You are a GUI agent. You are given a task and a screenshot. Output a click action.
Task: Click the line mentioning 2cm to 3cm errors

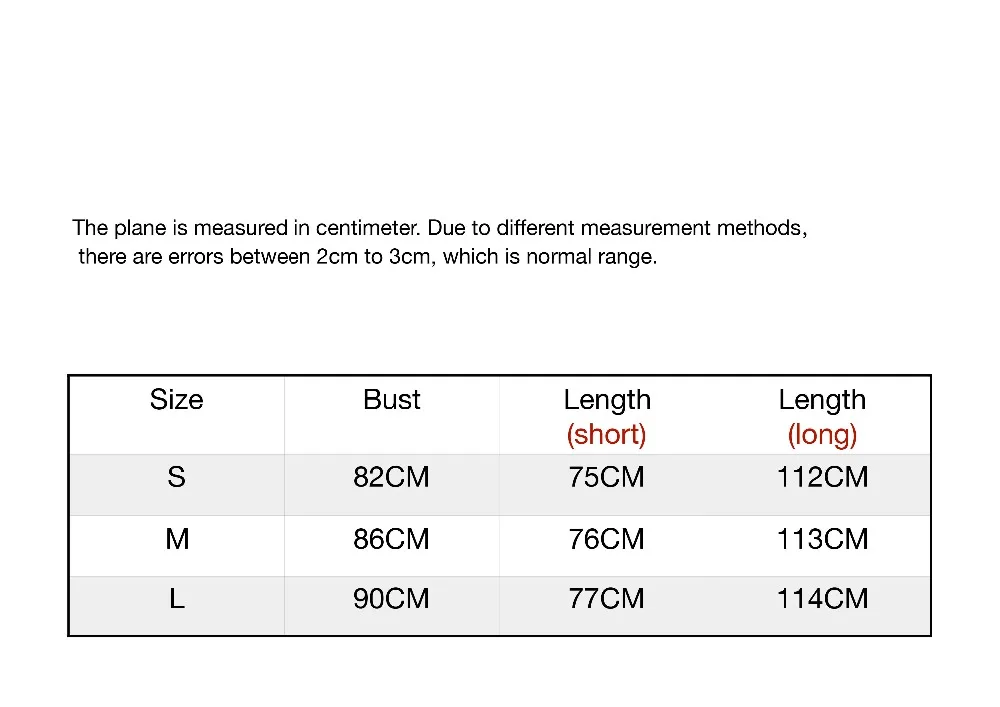[367, 256]
